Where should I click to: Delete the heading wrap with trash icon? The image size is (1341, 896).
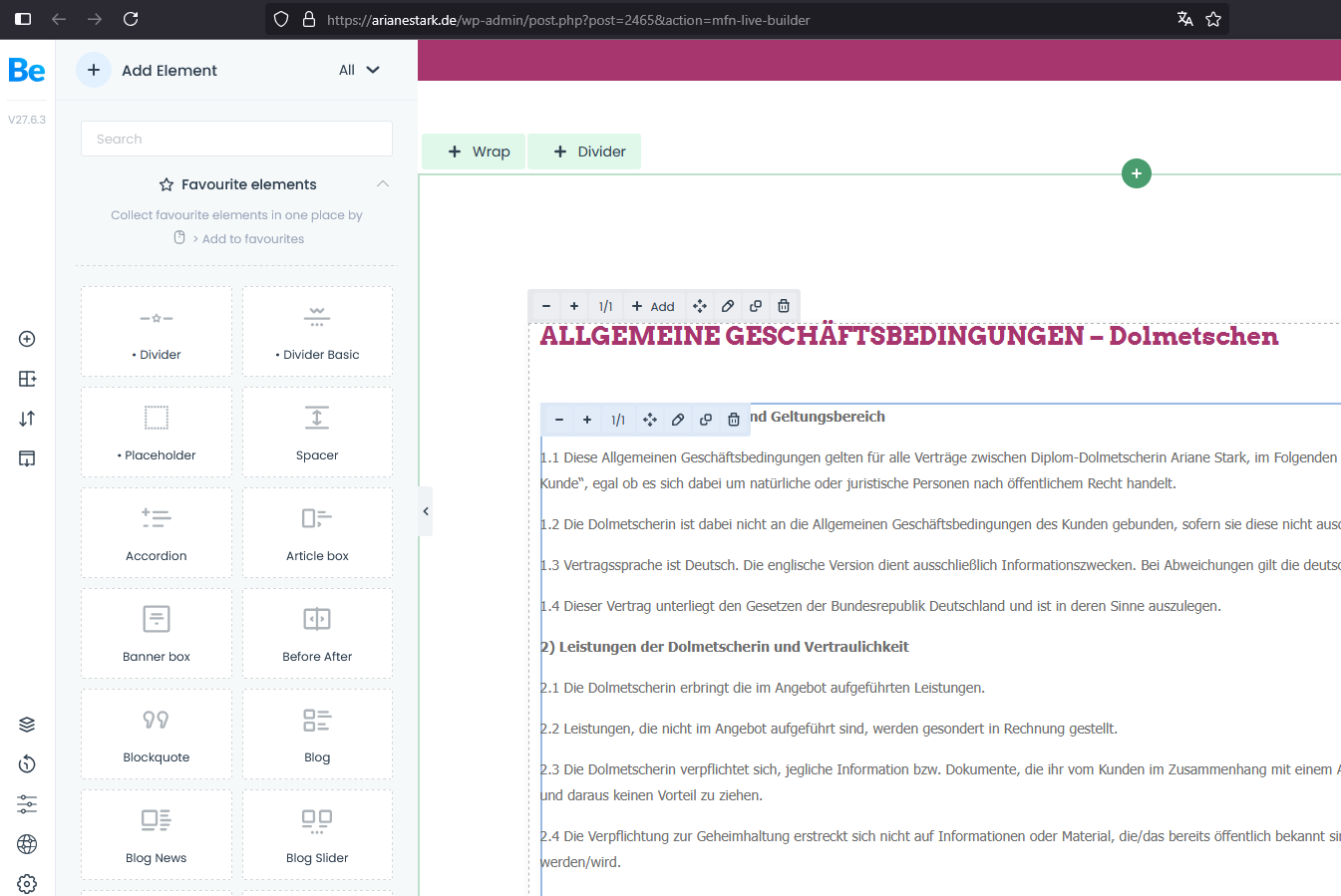784,306
